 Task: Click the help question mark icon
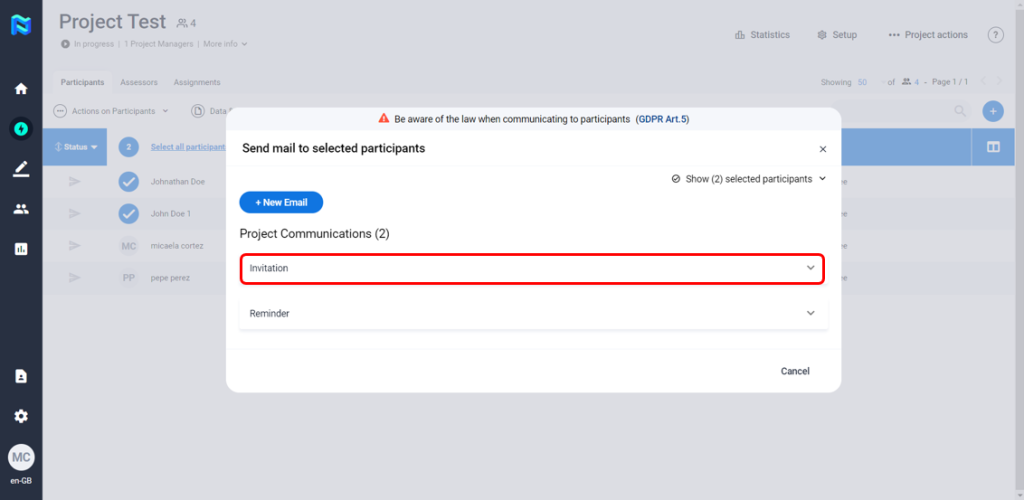(995, 35)
